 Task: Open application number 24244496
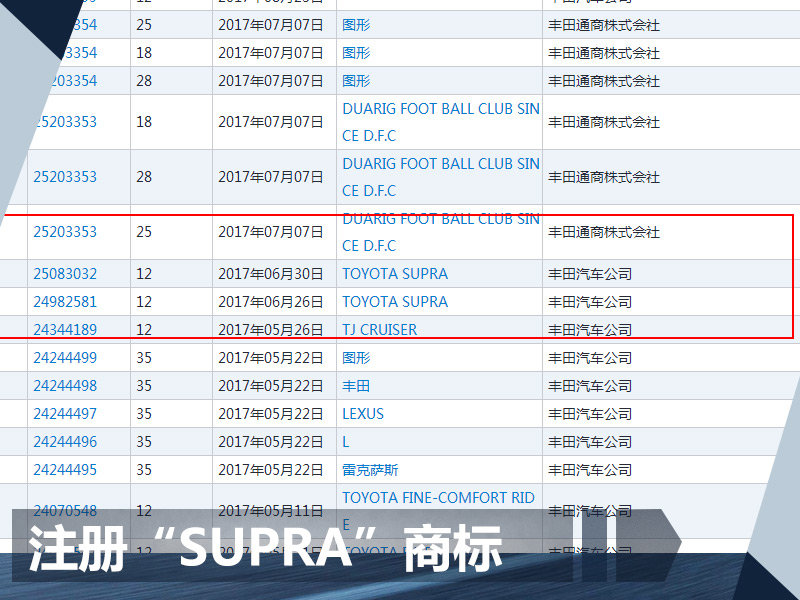(x=65, y=442)
